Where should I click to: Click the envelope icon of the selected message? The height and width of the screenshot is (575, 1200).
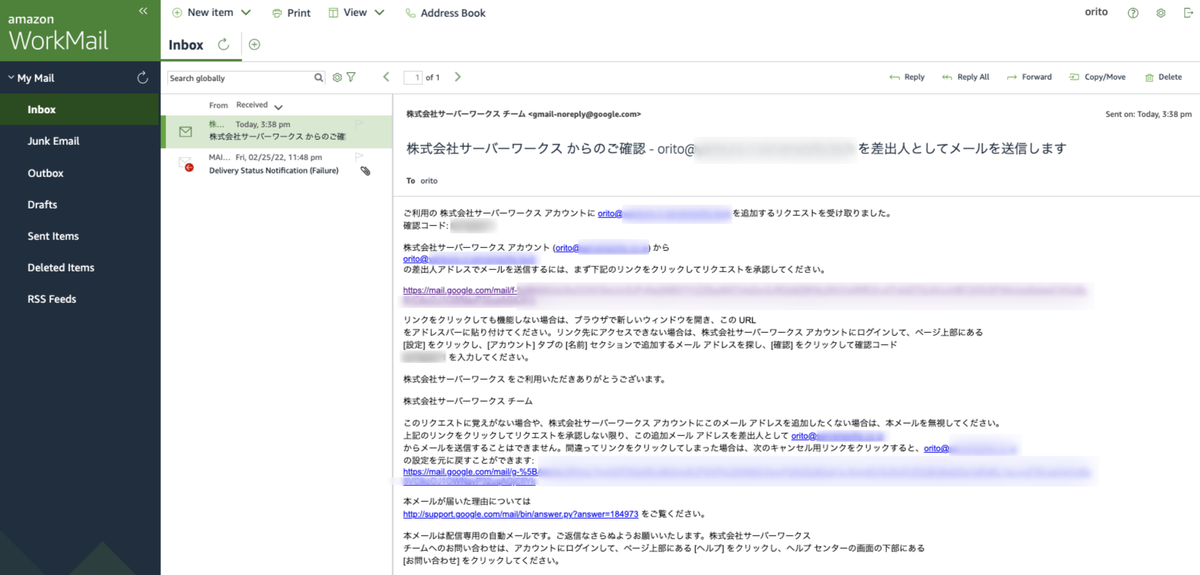(x=185, y=131)
